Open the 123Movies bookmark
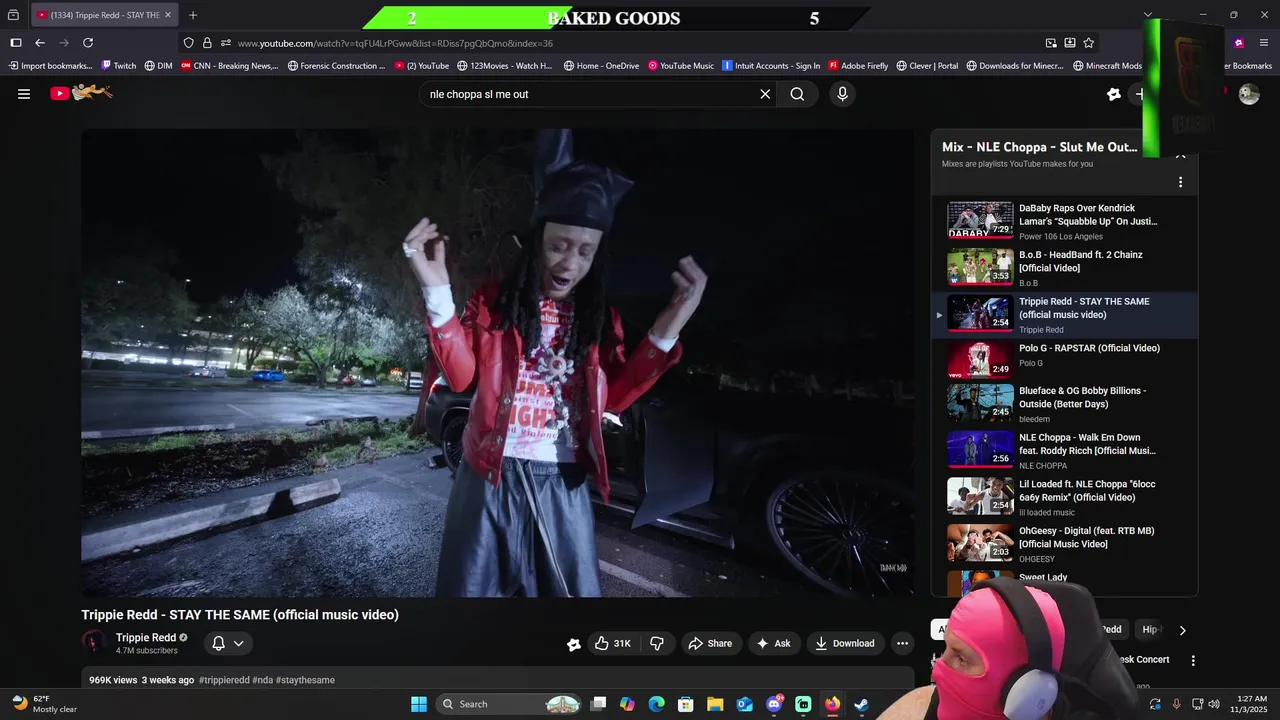Image resolution: width=1280 pixels, height=720 pixels. click(x=504, y=66)
